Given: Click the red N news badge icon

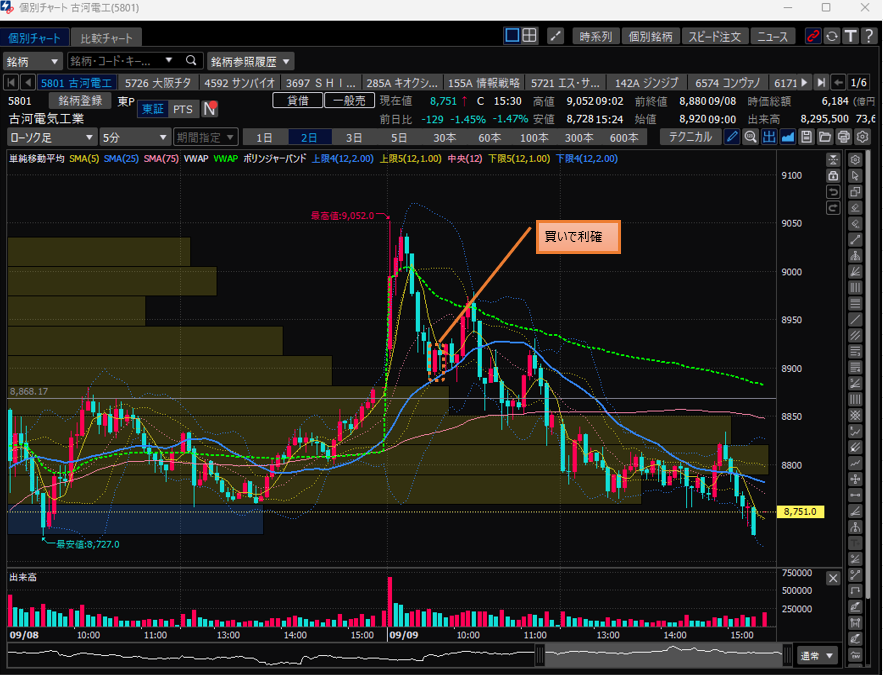Looking at the screenshot, I should pyautogui.click(x=210, y=109).
